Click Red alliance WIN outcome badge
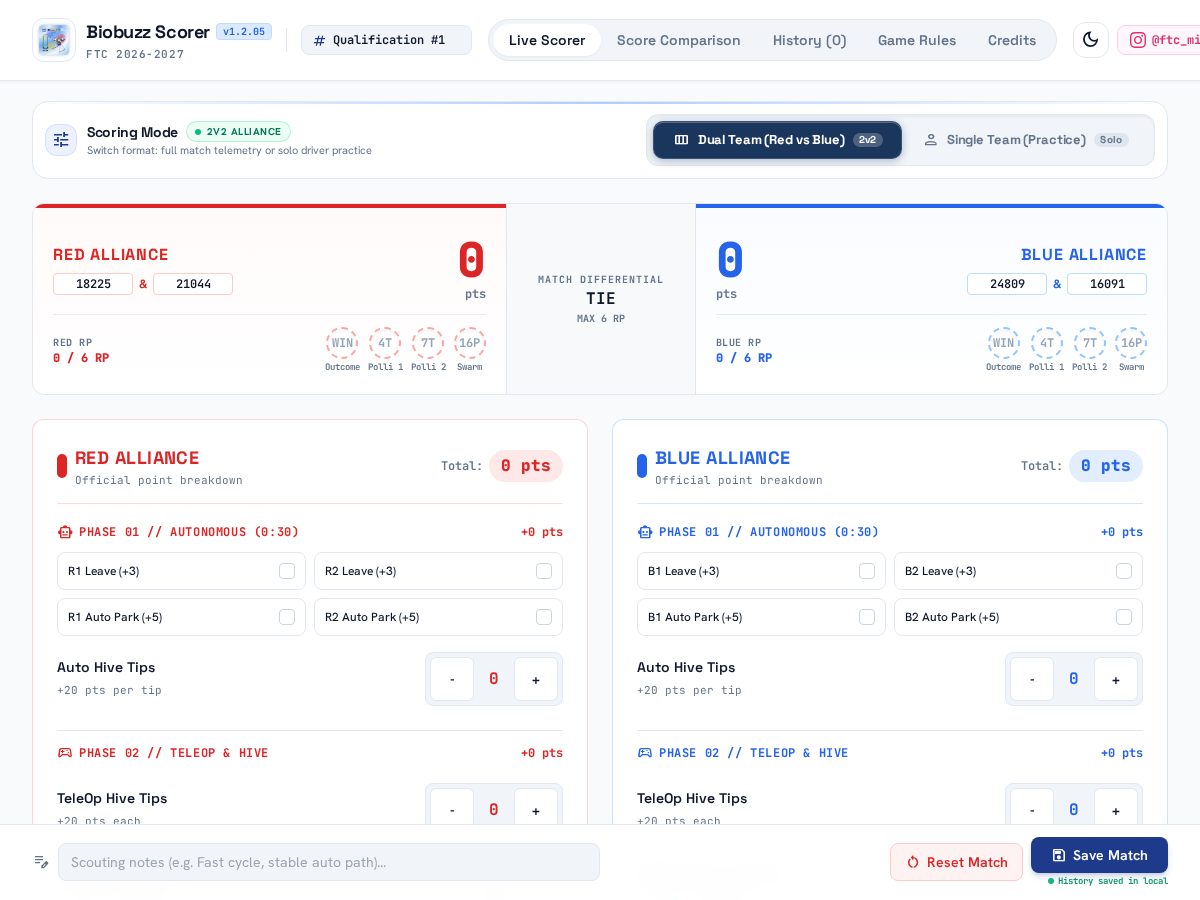 point(342,343)
